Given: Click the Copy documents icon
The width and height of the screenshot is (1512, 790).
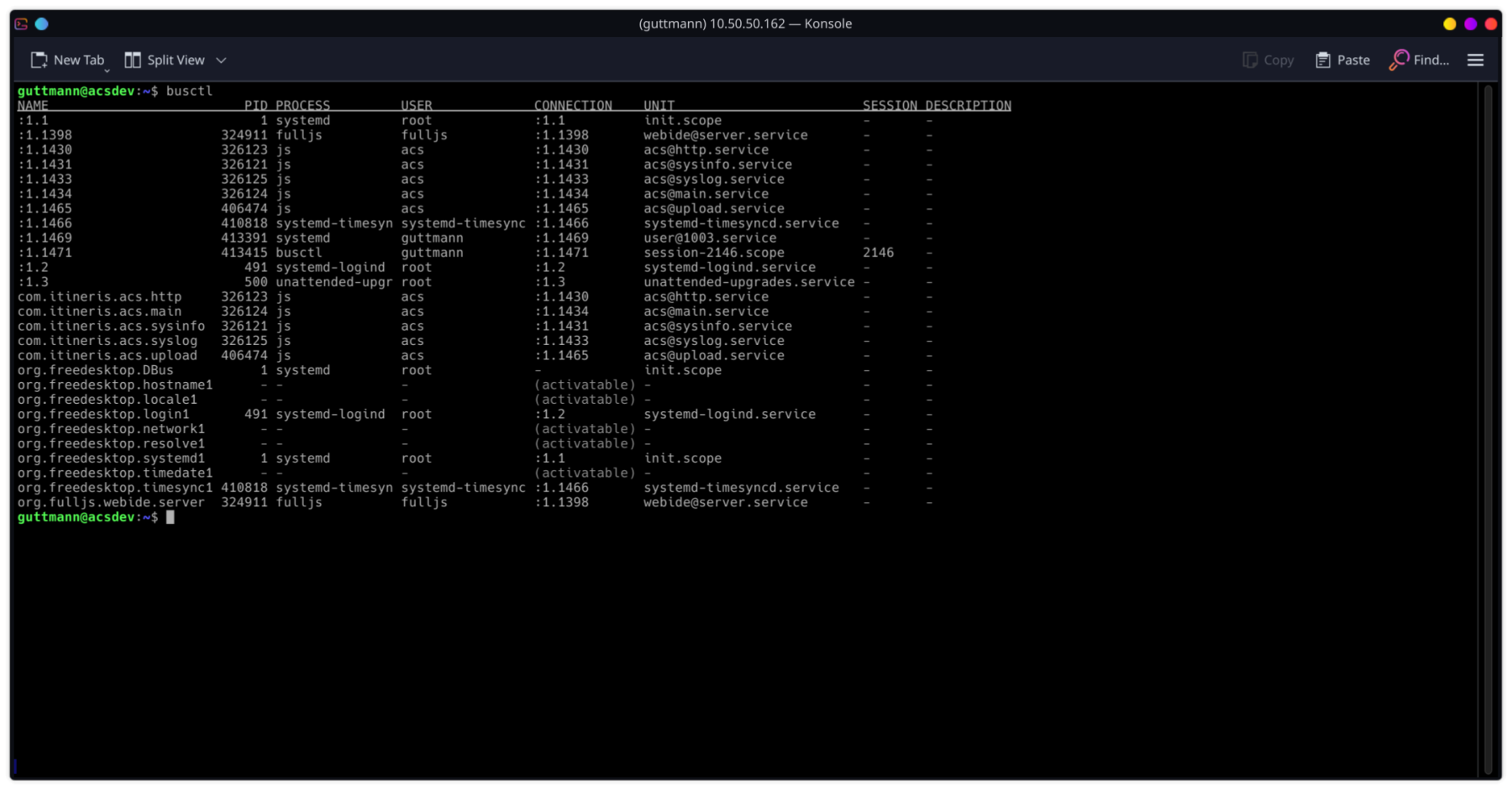Looking at the screenshot, I should click(1250, 60).
